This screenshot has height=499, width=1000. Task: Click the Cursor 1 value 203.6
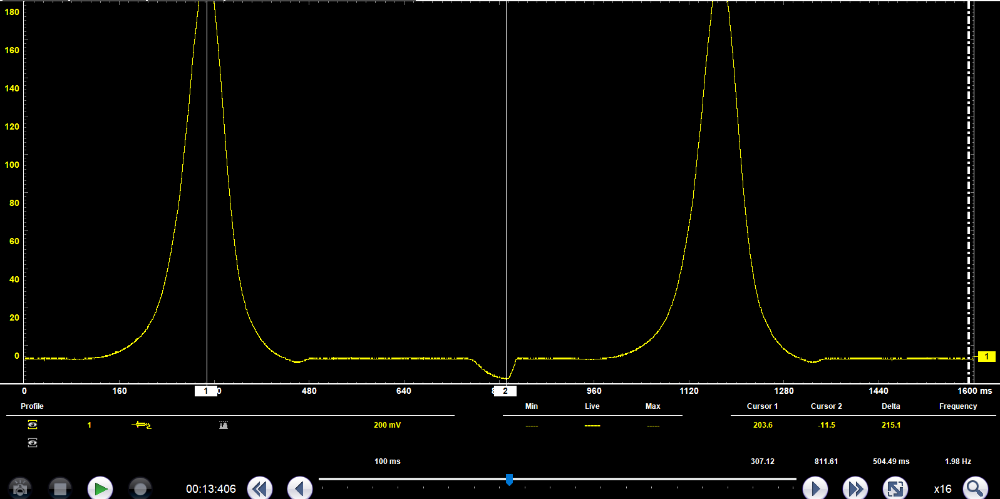763,425
